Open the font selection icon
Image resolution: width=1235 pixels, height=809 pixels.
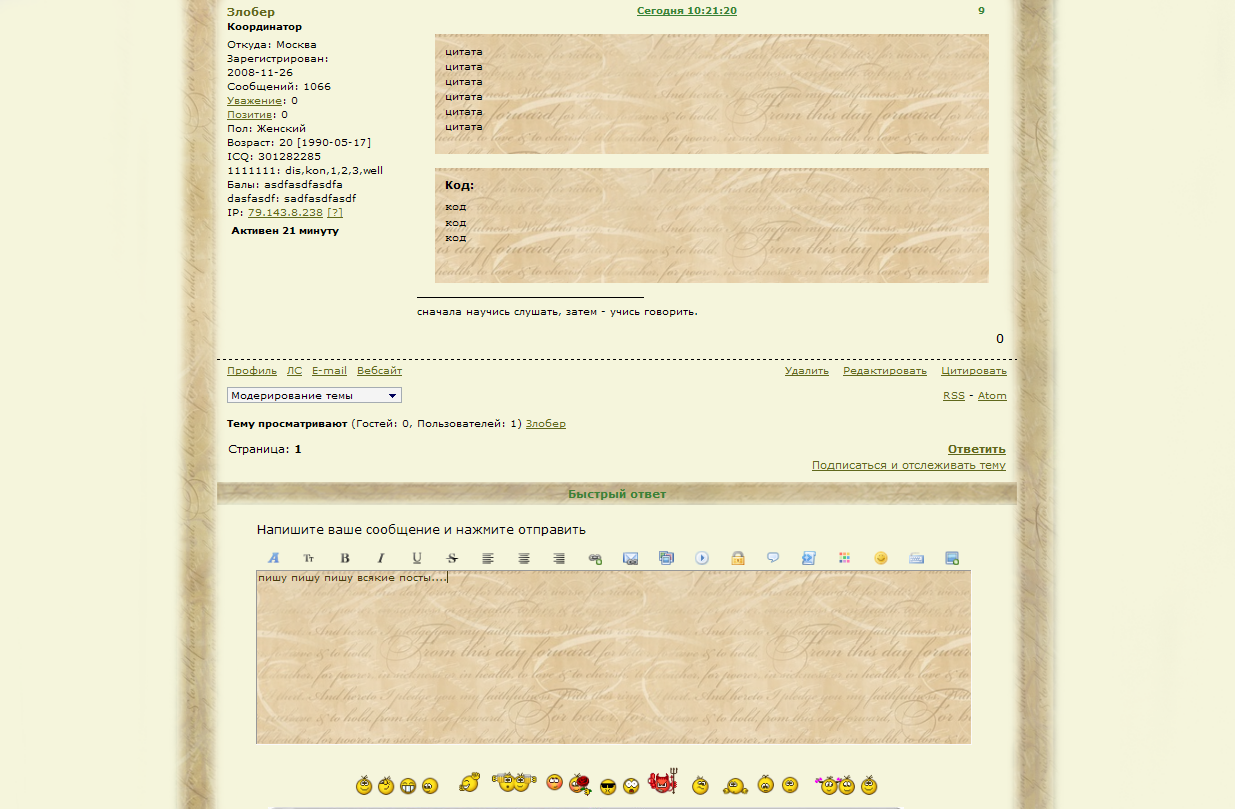pyautogui.click(x=274, y=558)
